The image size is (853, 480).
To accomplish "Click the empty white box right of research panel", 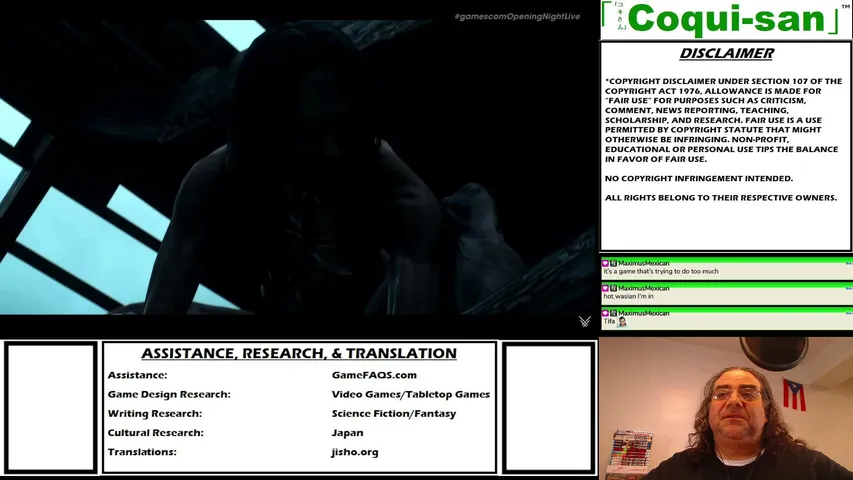I will tap(548, 407).
